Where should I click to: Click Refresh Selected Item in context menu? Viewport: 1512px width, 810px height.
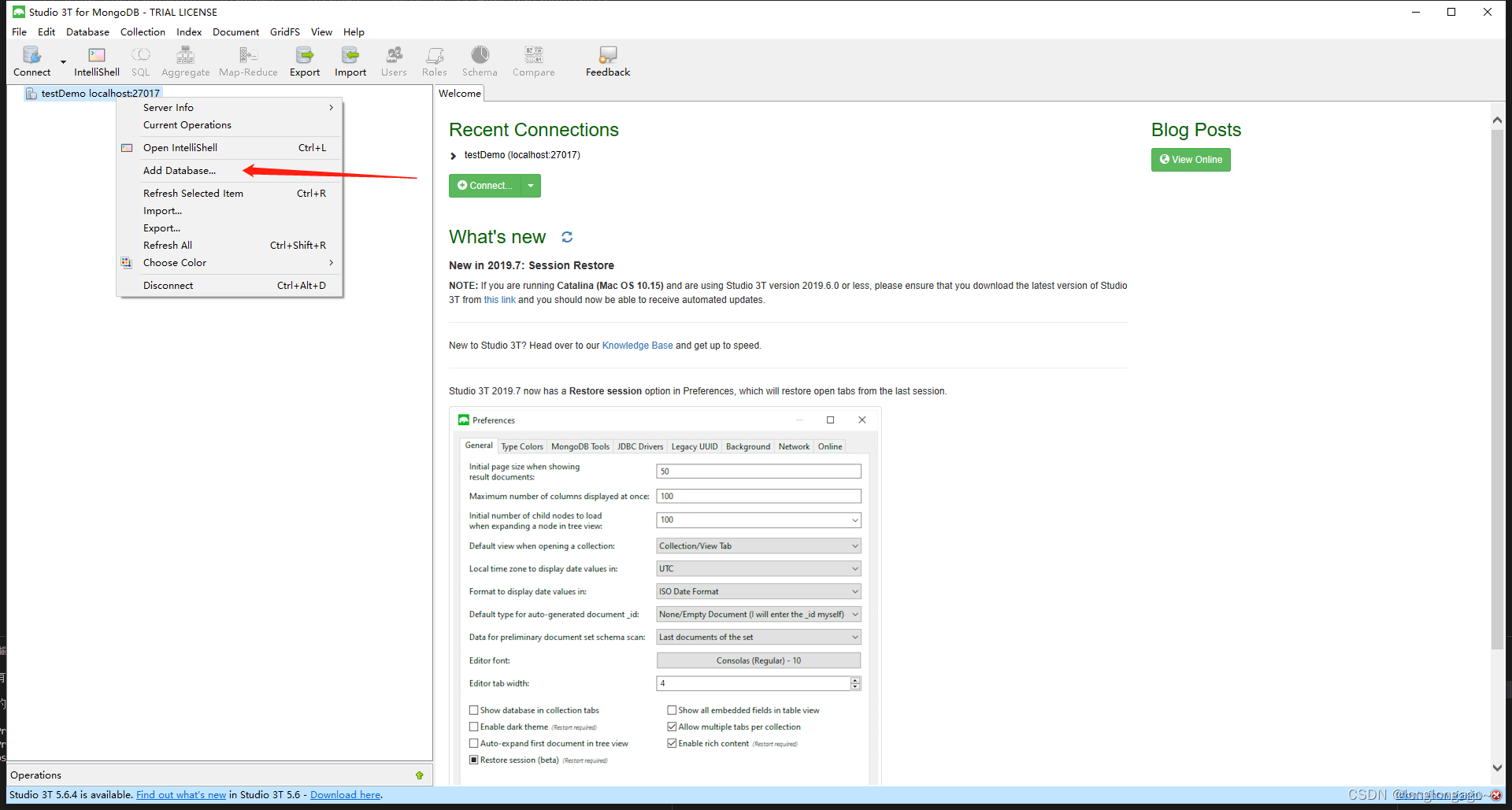point(229,194)
